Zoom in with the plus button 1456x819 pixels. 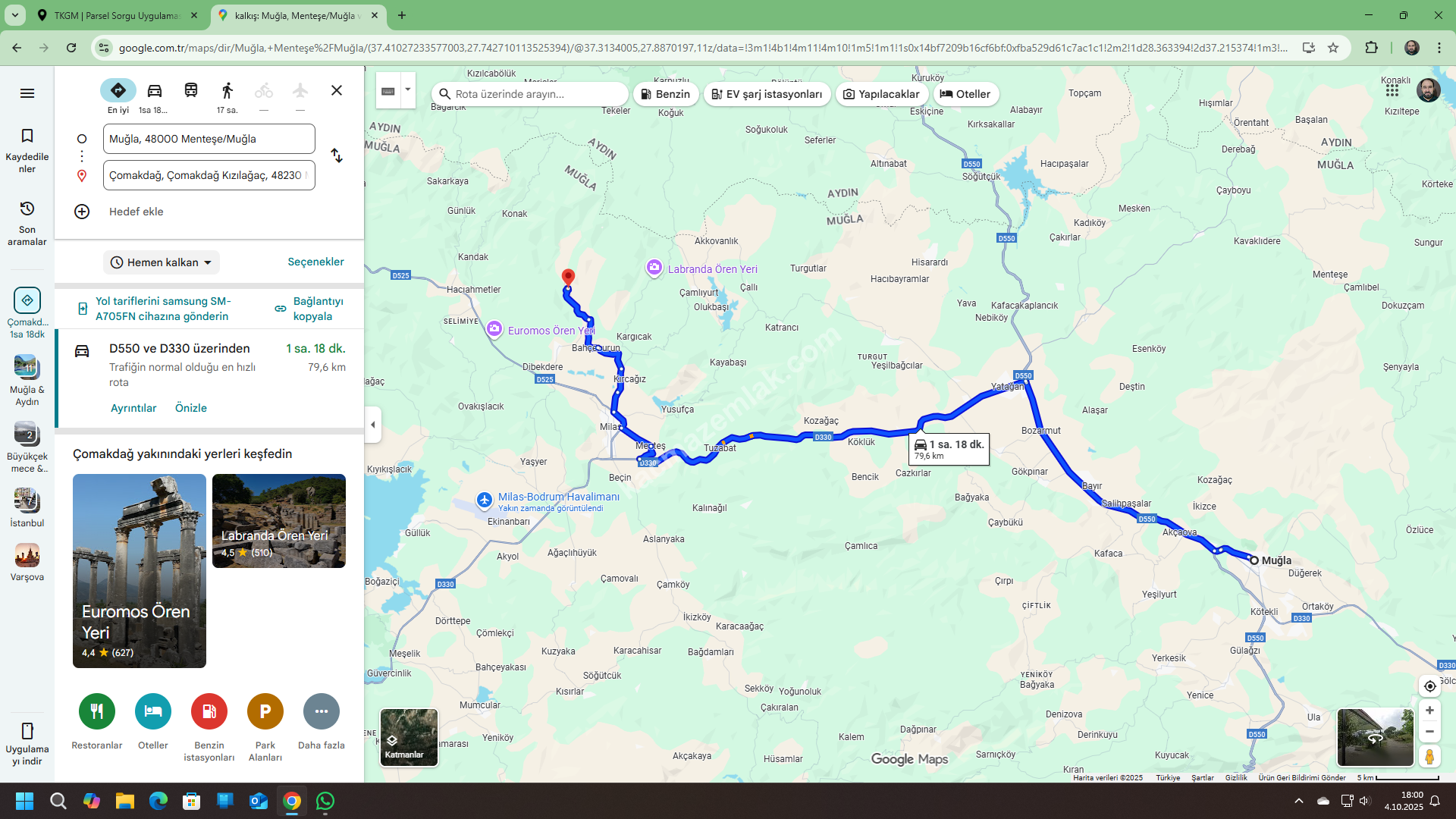pyautogui.click(x=1429, y=711)
